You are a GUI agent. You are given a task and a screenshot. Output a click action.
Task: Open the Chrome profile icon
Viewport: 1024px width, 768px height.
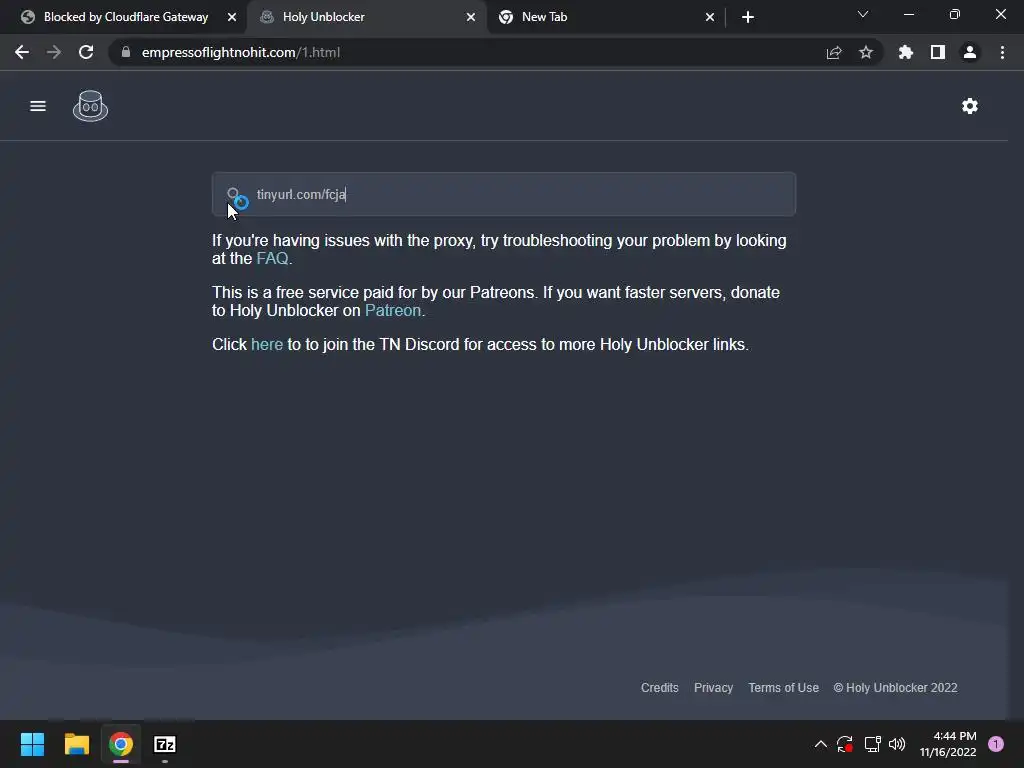point(970,52)
